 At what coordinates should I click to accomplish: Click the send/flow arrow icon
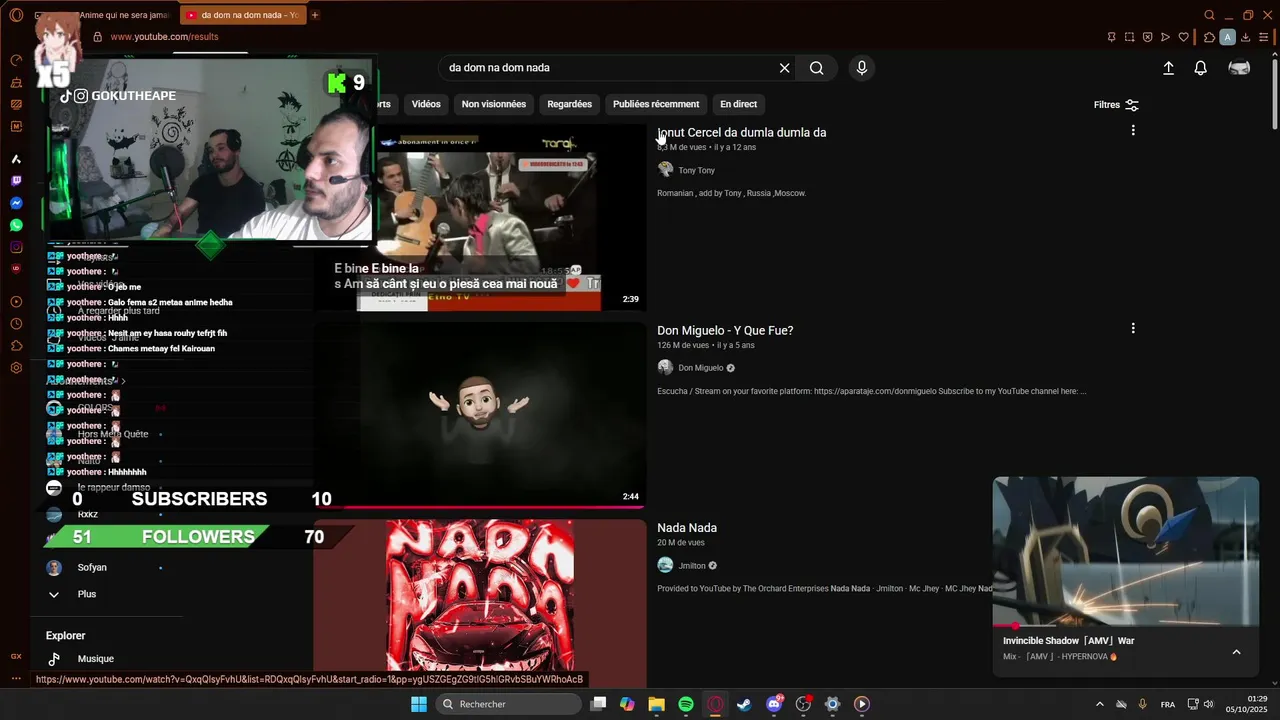click(1165, 37)
